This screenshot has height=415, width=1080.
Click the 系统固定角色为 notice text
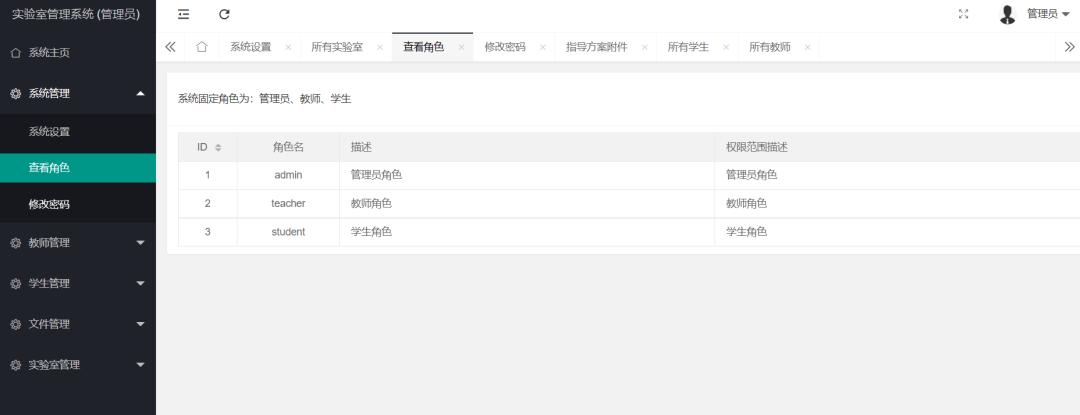click(x=264, y=99)
